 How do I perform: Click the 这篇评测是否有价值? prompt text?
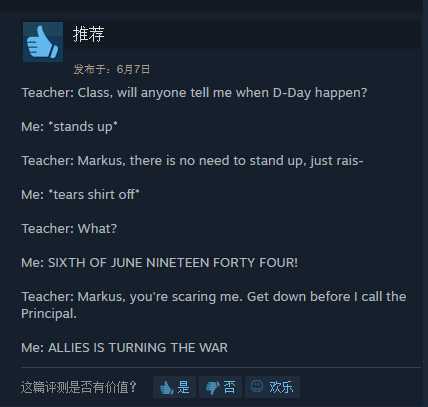coord(79,387)
